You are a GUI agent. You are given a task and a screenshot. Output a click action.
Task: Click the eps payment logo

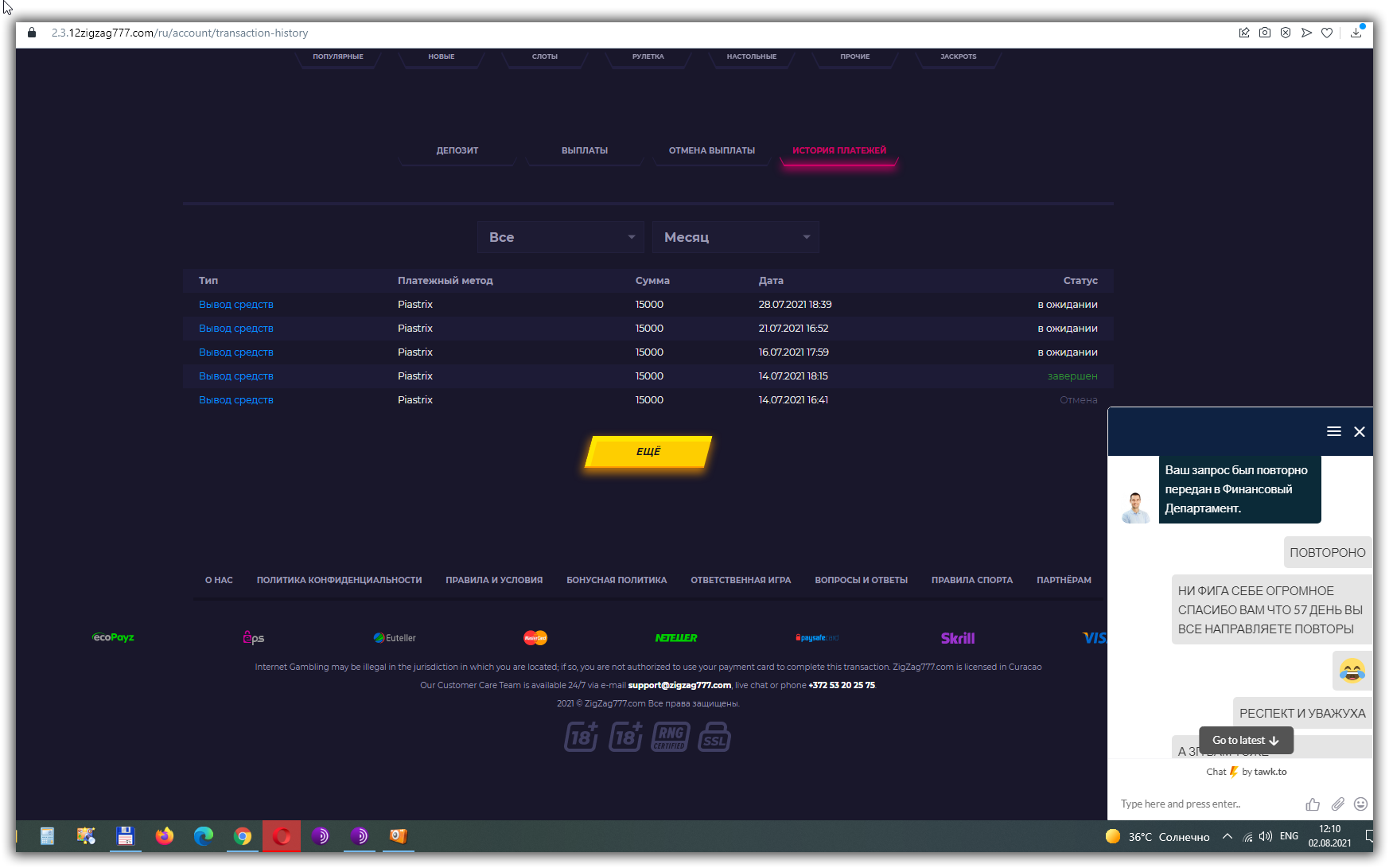[254, 637]
